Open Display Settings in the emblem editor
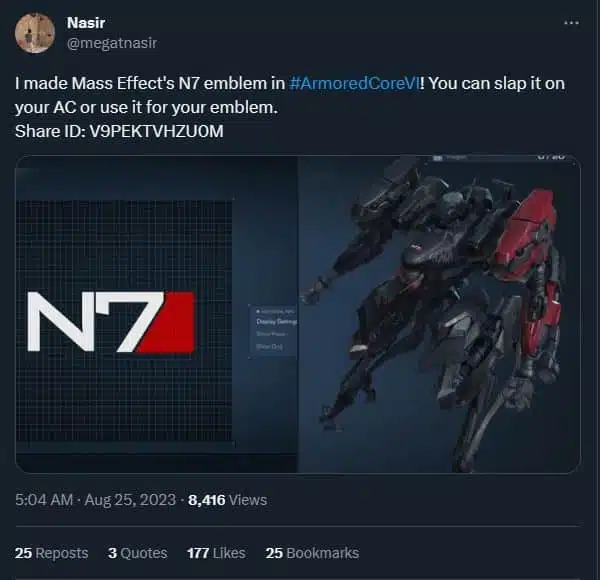The image size is (600, 580). 276,322
